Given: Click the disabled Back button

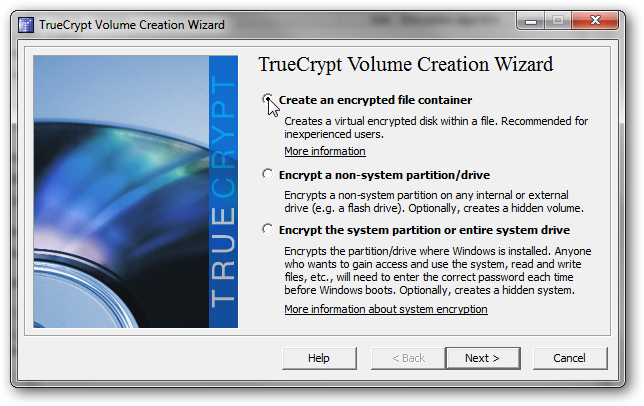Looking at the screenshot, I should click(408, 358).
